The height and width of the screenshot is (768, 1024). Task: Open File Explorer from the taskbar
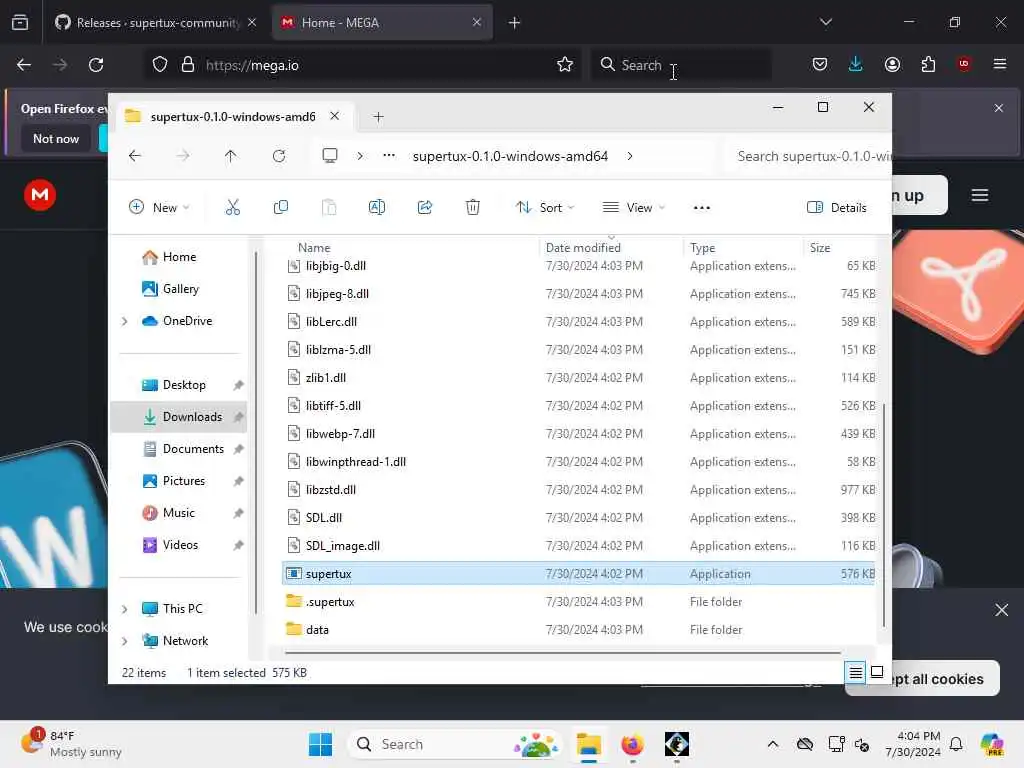(588, 744)
